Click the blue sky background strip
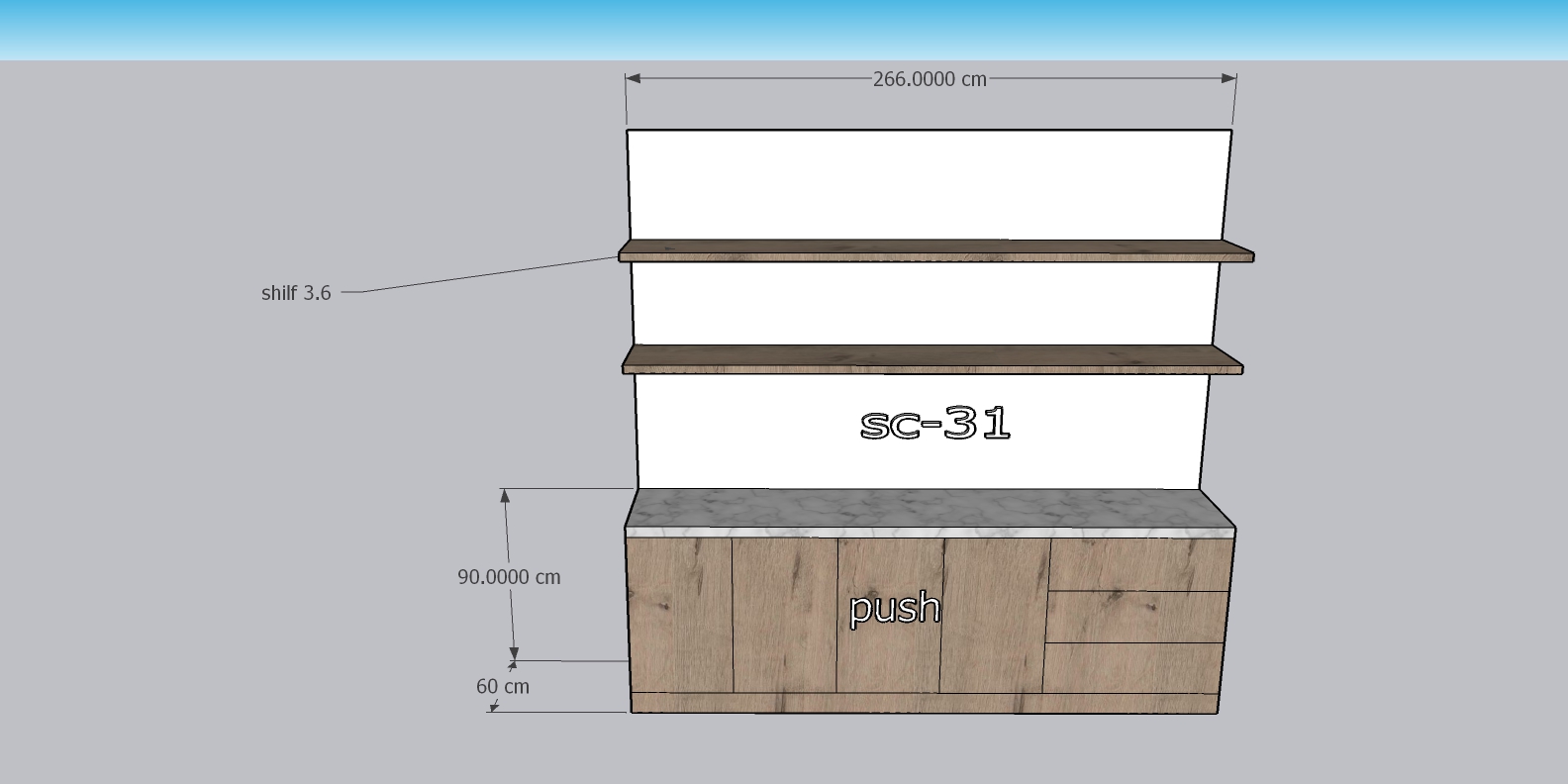This screenshot has width=1568, height=784. (x=784, y=30)
